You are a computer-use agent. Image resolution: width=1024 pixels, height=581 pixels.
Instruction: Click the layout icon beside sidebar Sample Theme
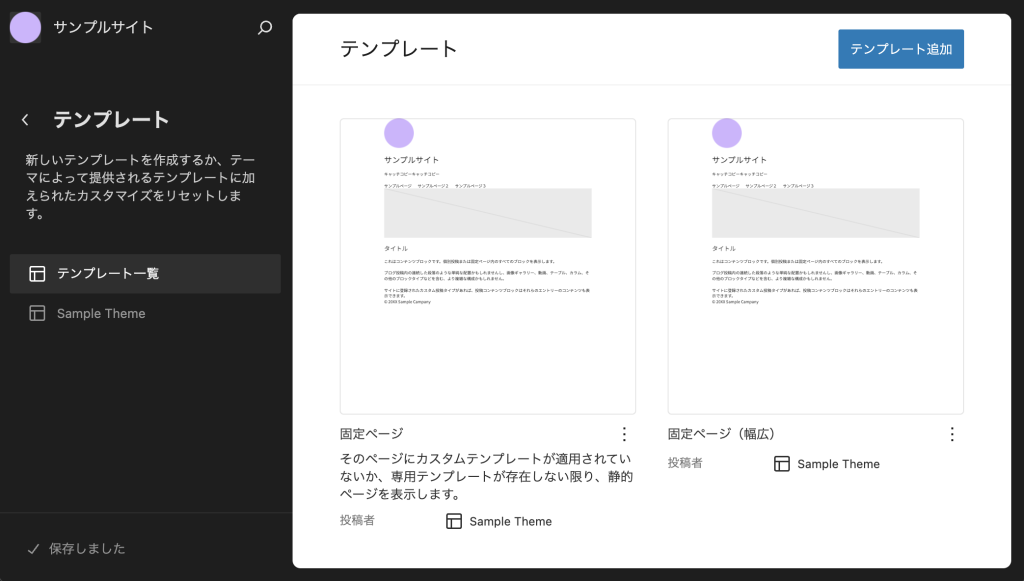pos(37,314)
